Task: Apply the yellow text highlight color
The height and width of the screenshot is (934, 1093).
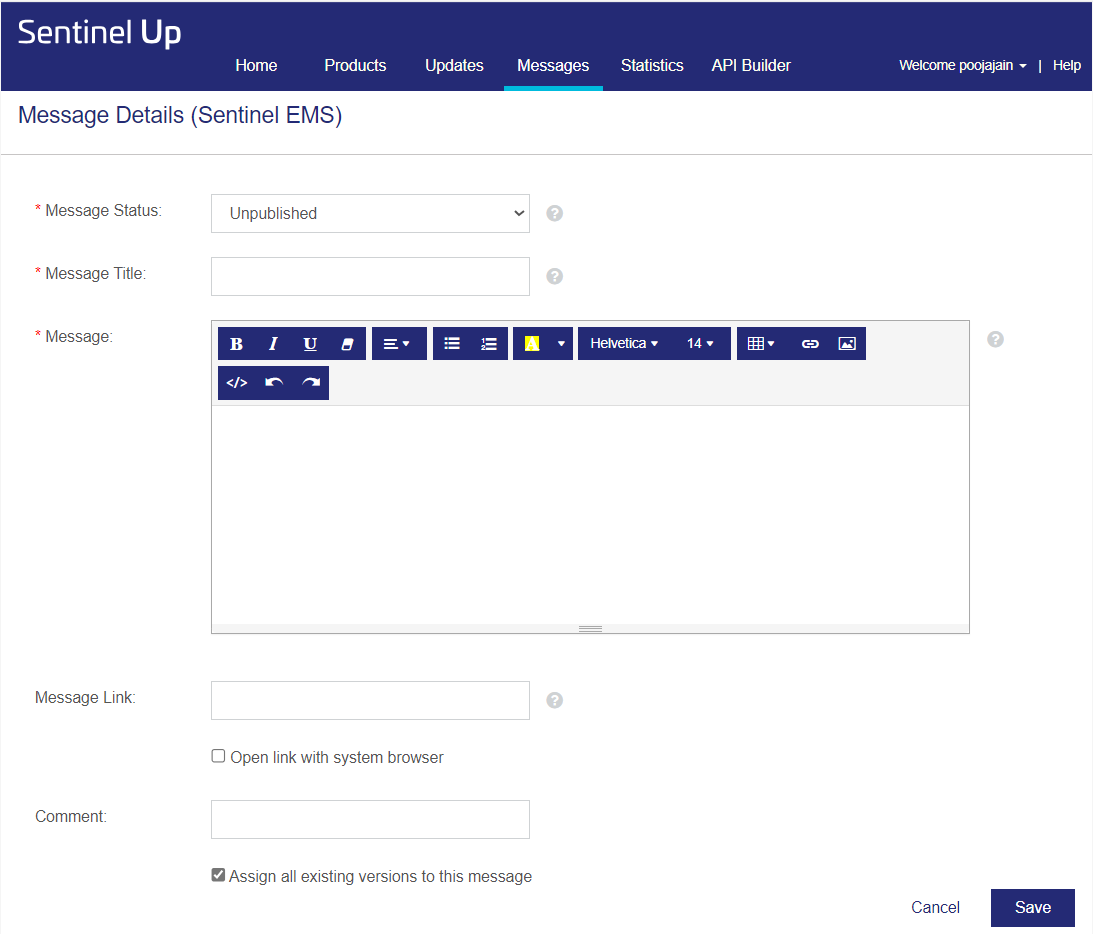Action: pos(532,344)
